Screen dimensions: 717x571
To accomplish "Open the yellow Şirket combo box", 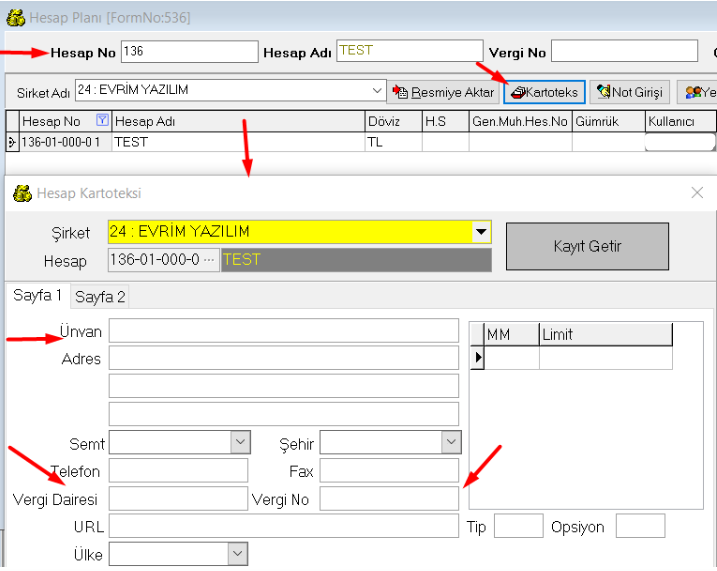I will [482, 231].
